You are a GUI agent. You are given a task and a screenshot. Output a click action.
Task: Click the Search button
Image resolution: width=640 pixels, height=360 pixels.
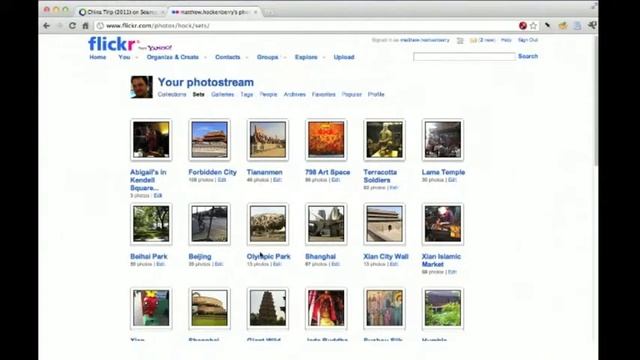click(528, 56)
